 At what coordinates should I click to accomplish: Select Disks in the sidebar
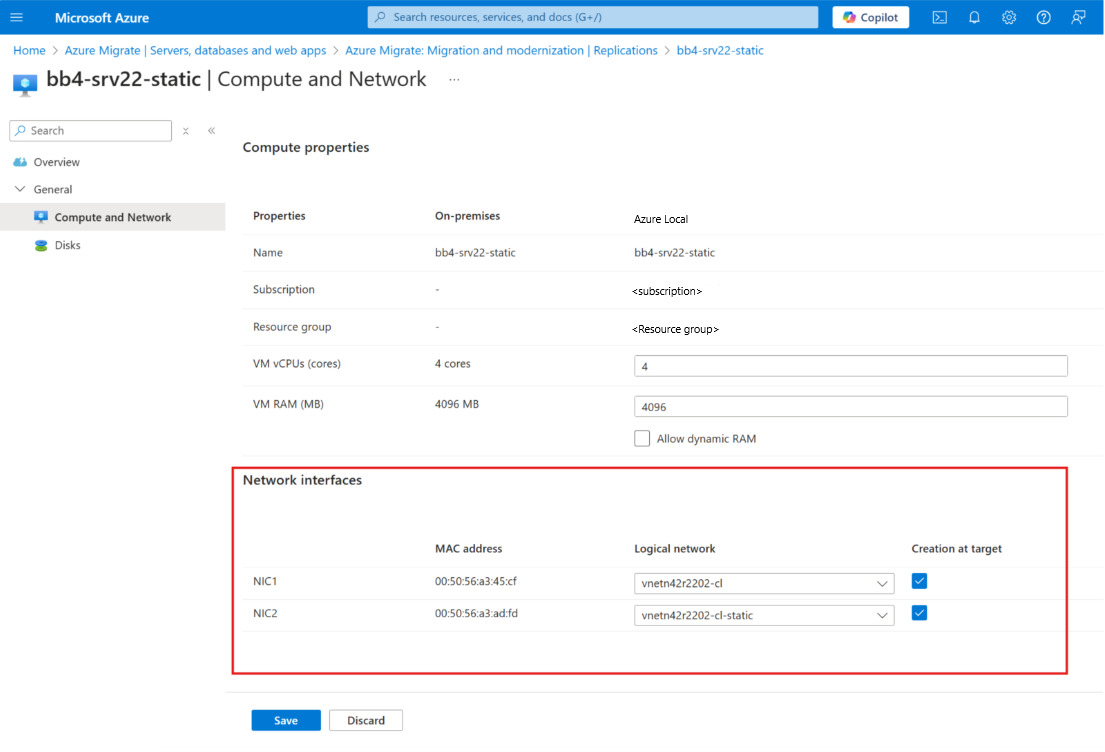click(68, 245)
